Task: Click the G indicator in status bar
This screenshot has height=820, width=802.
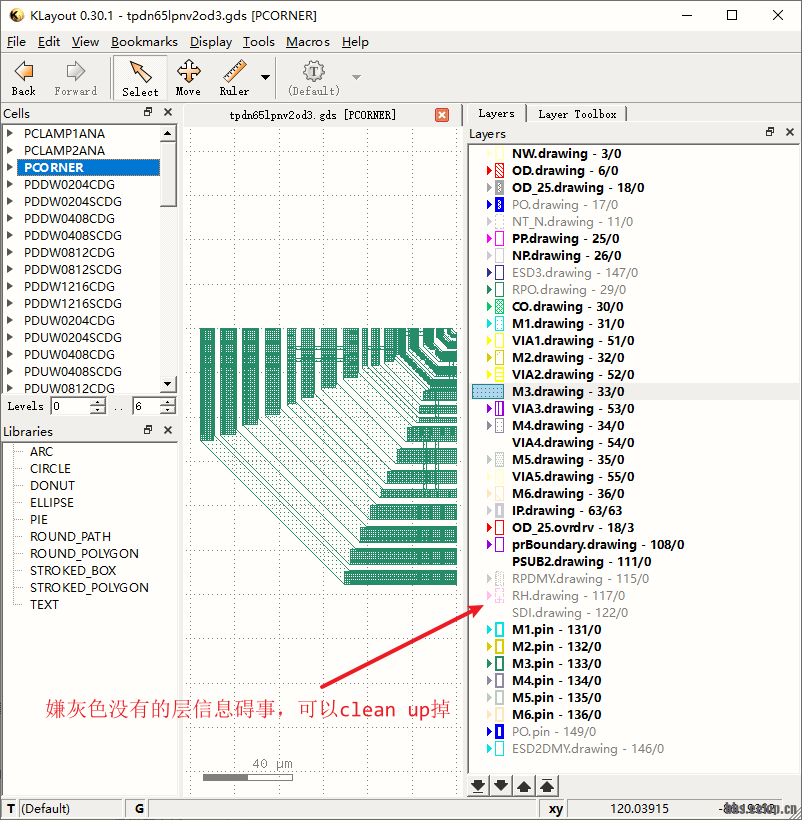Action: [x=139, y=808]
